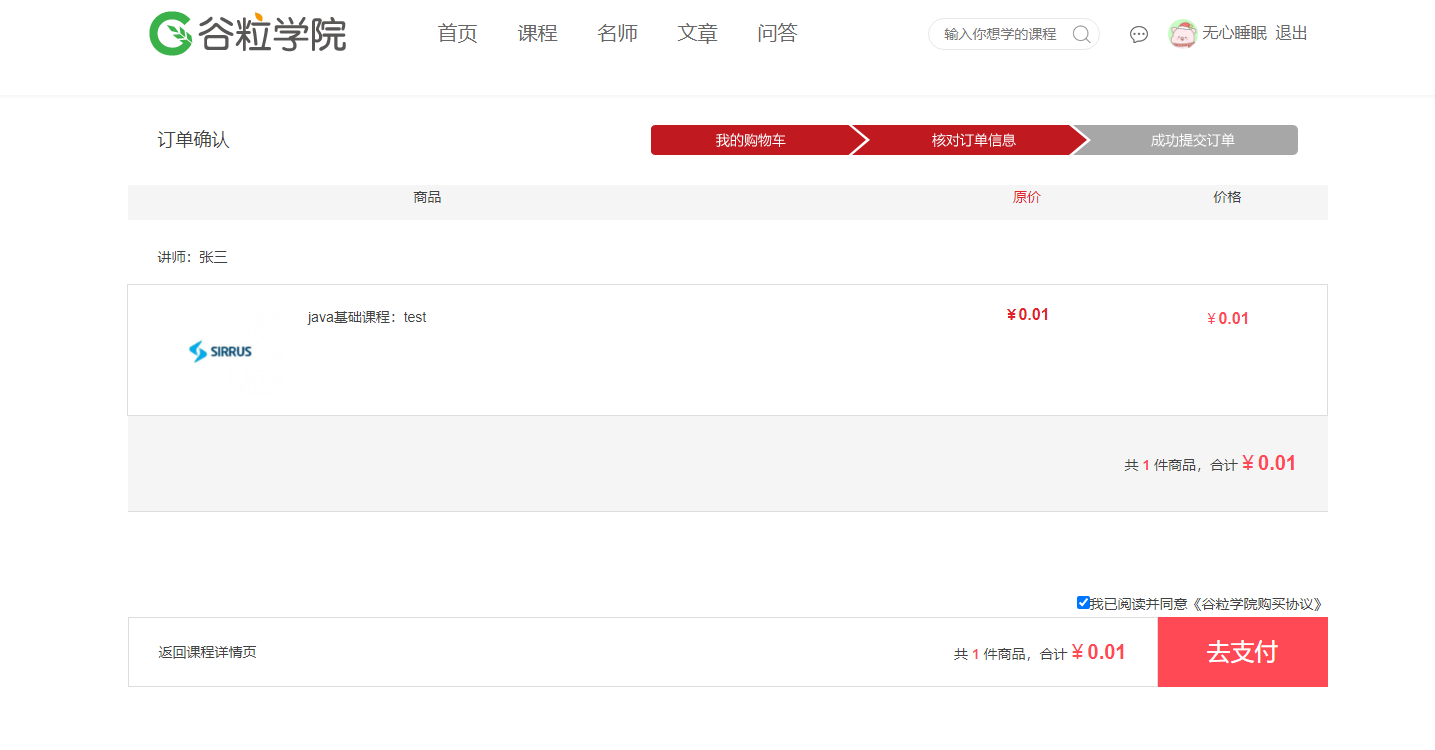
Task: Go to the 课程 nav item
Action: [x=538, y=33]
